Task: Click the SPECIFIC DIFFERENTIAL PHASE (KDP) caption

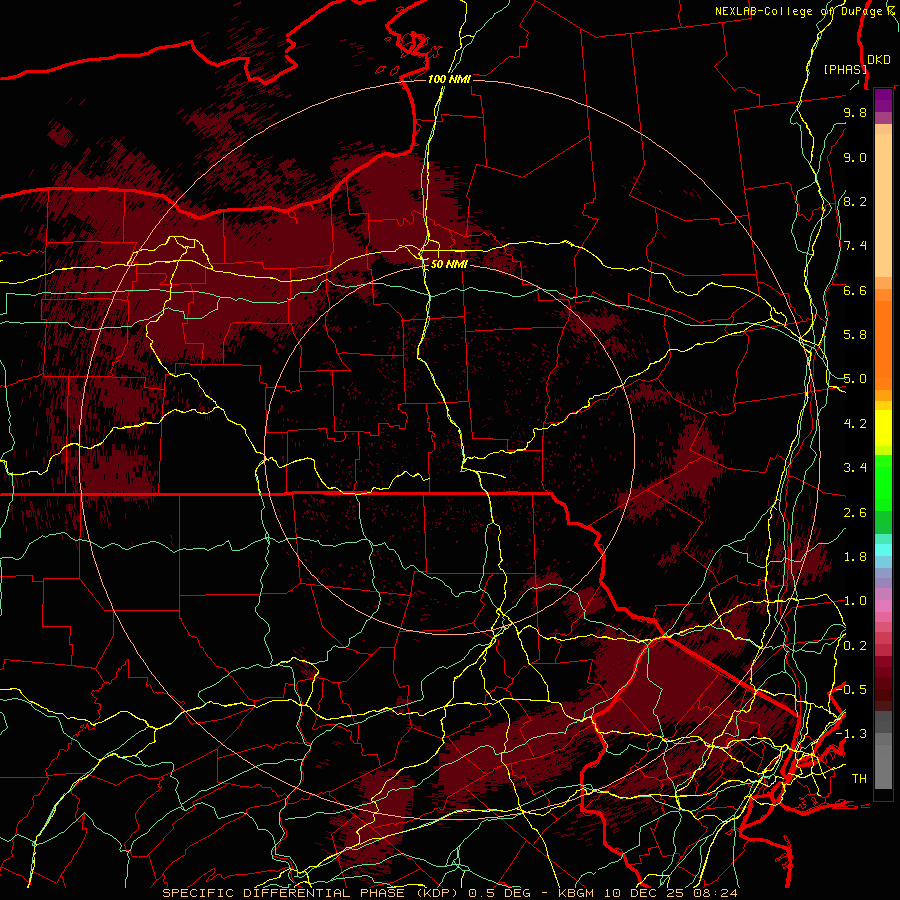Action: [x=310, y=893]
